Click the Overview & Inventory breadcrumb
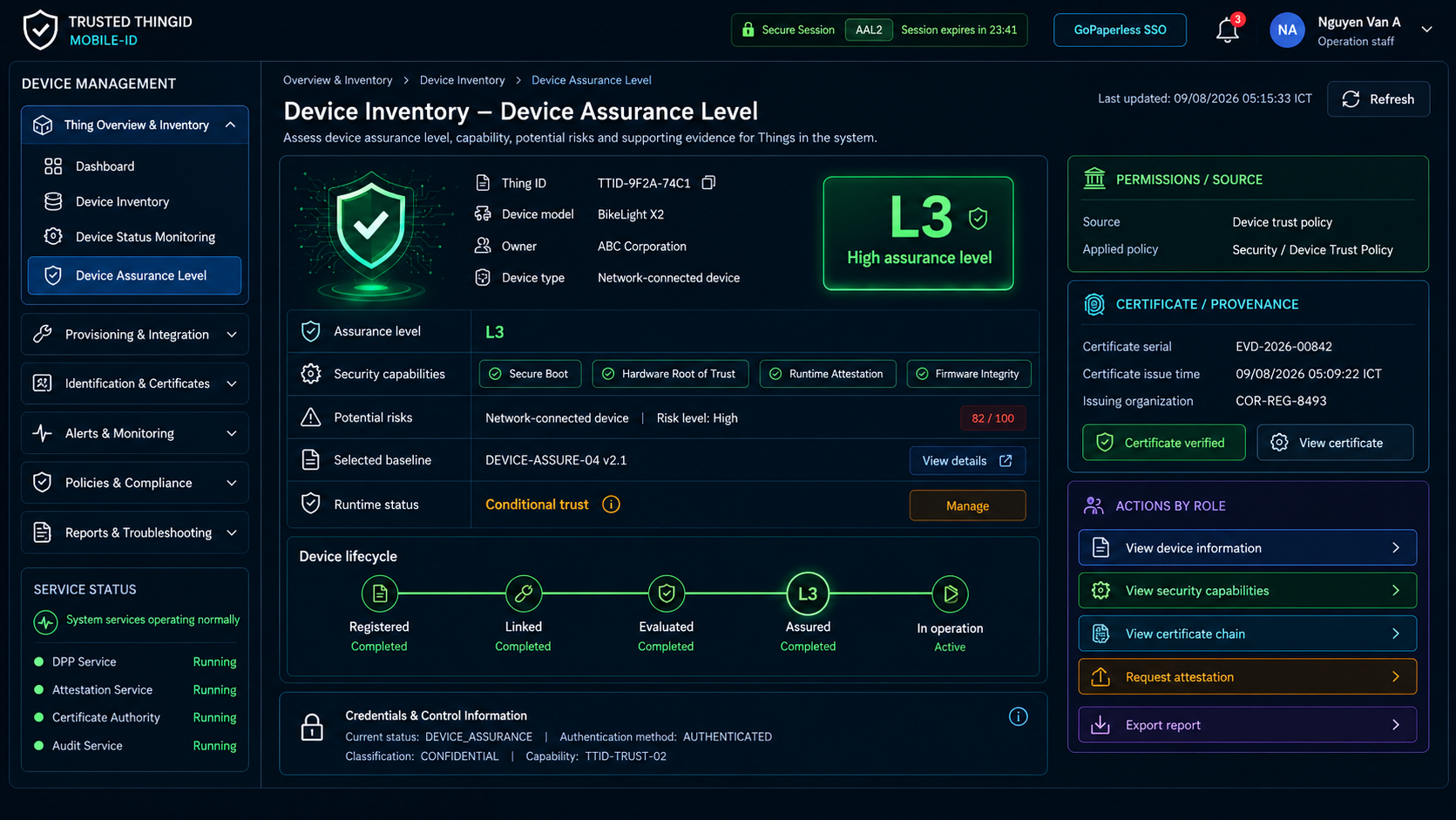 pos(338,80)
